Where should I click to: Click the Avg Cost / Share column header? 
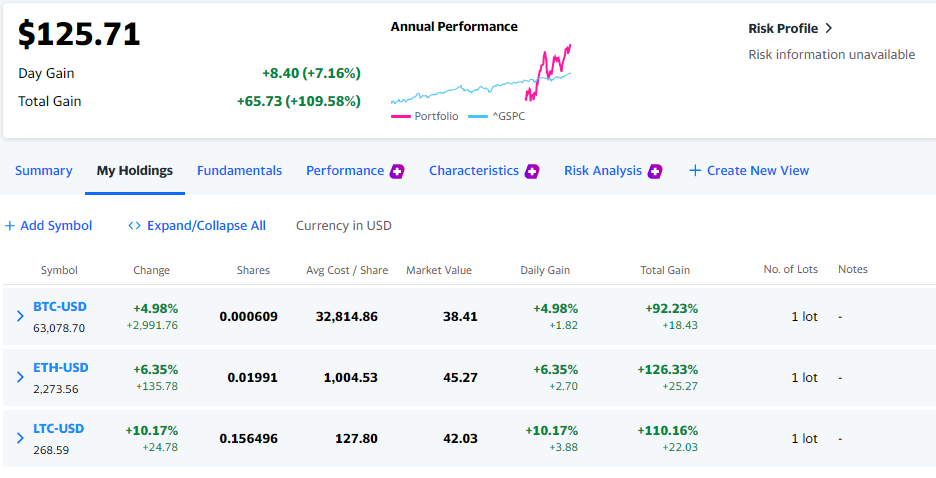(x=347, y=270)
